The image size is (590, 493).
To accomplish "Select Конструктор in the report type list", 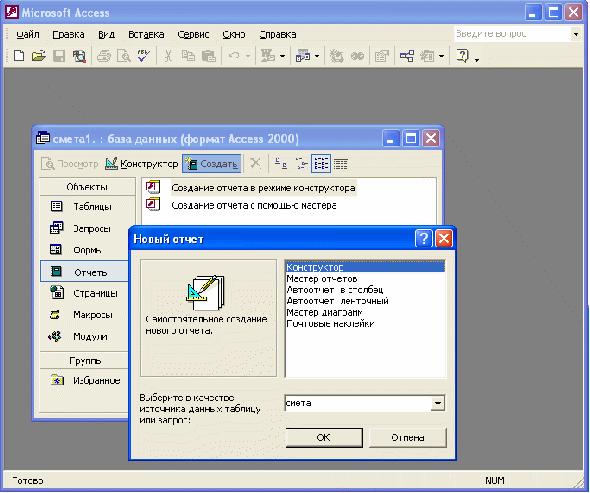I will [x=365, y=267].
